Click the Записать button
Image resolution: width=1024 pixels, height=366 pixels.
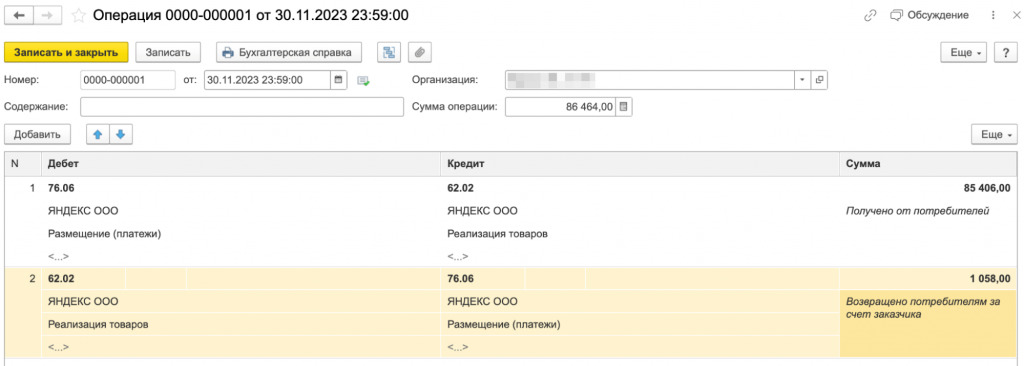point(168,52)
